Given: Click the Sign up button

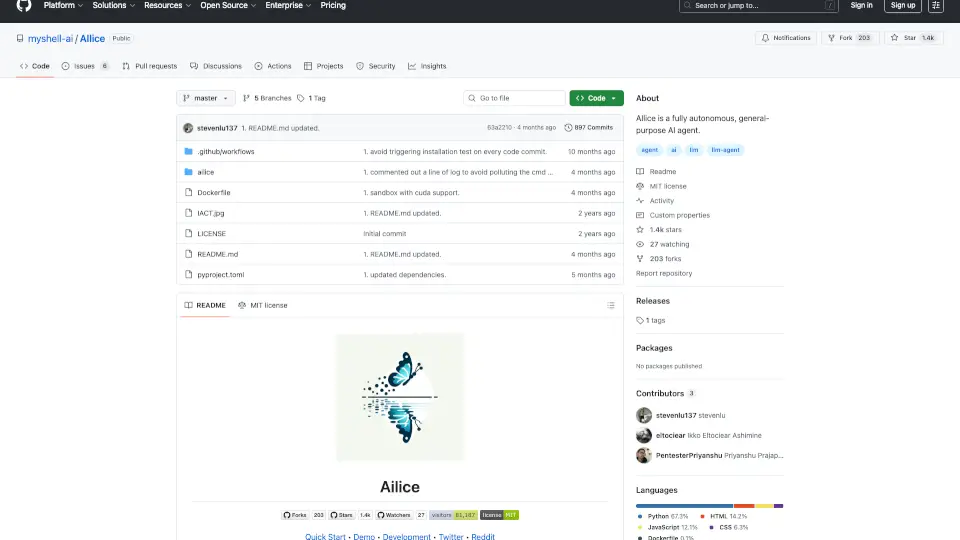Looking at the screenshot, I should [903, 5].
